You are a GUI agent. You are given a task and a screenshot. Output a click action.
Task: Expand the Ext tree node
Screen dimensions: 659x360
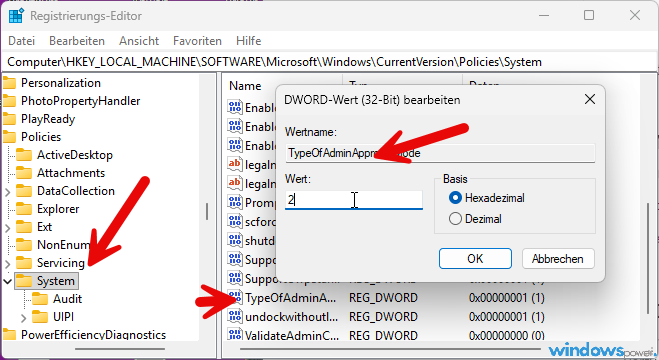pyautogui.click(x=8, y=228)
